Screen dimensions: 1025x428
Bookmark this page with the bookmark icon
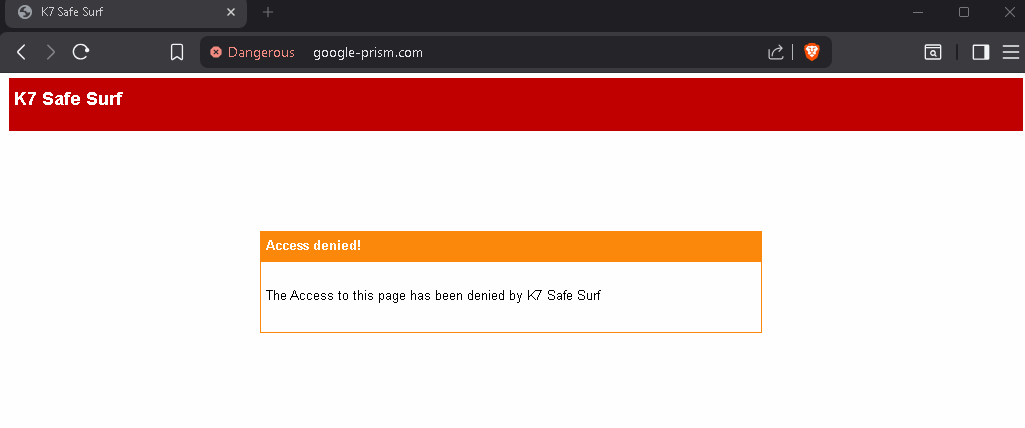click(176, 52)
